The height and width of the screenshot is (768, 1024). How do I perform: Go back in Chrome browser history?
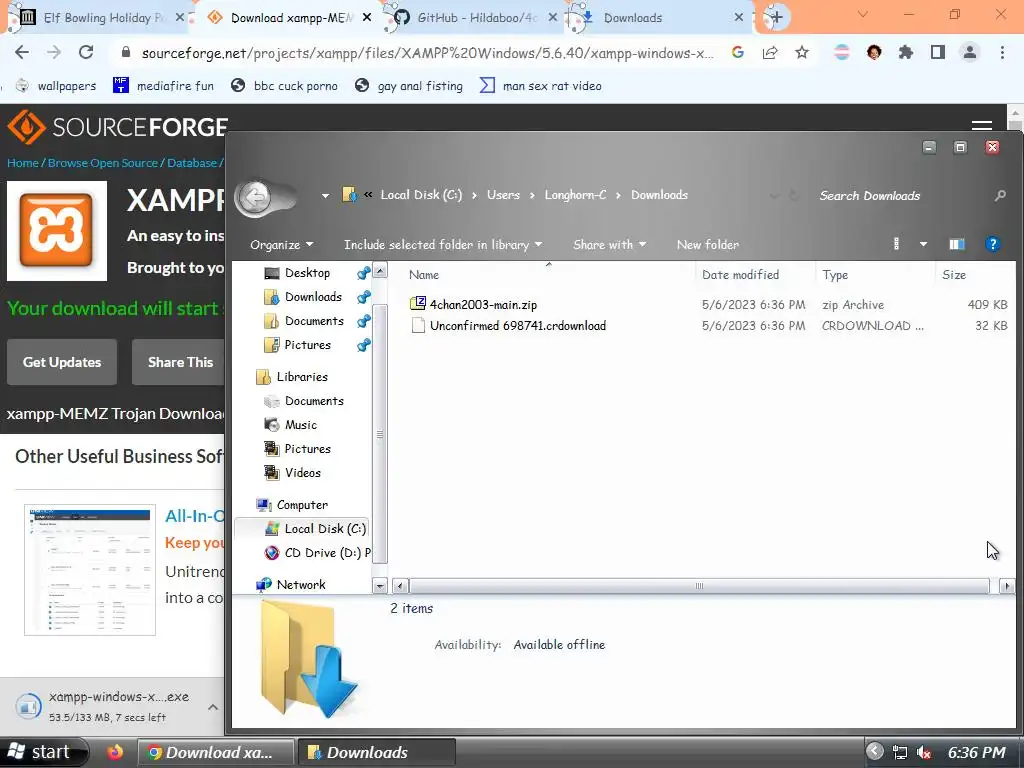click(x=22, y=52)
